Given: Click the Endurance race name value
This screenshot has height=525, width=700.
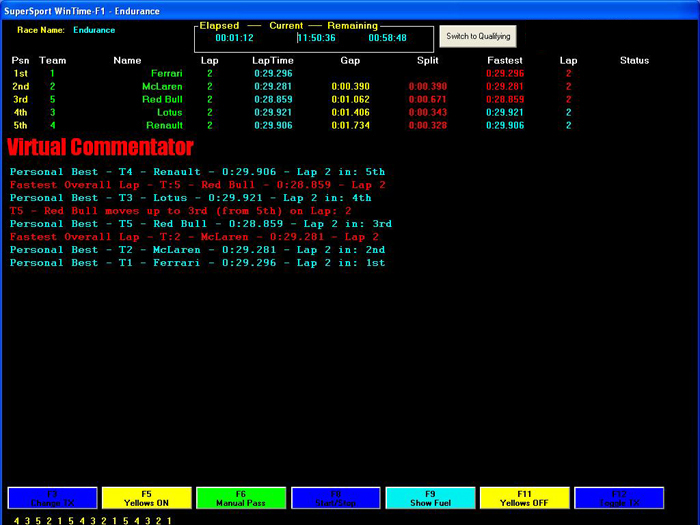Looking at the screenshot, I should click(x=94, y=30).
